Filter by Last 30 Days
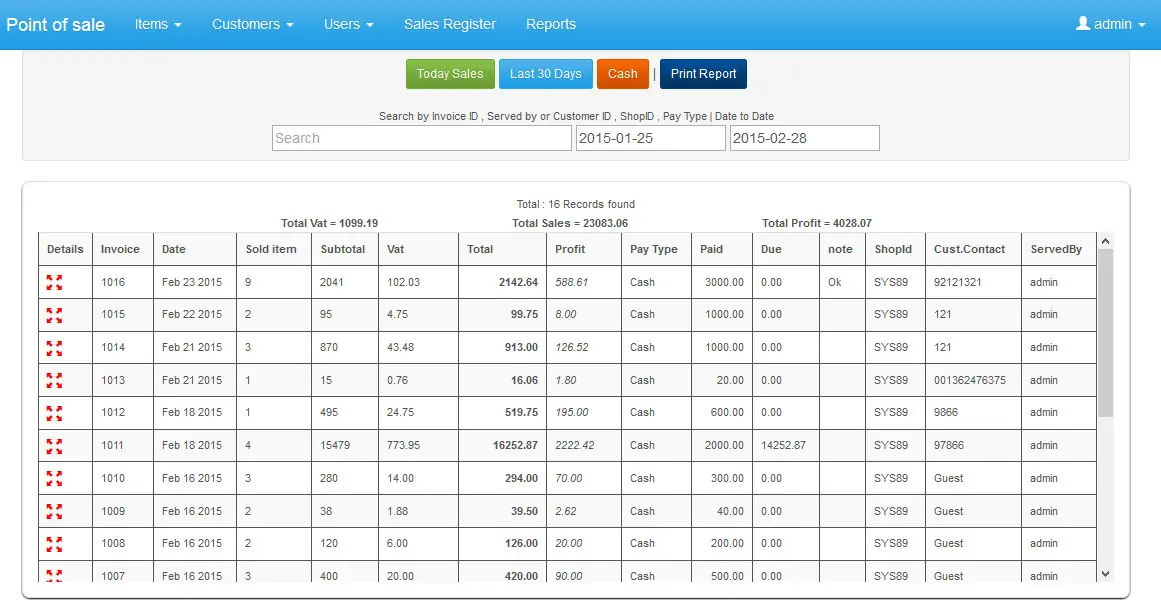The height and width of the screenshot is (615, 1161). (x=546, y=74)
